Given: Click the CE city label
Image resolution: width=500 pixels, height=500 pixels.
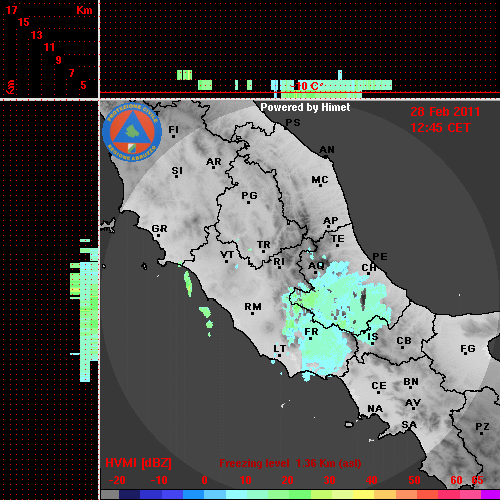Looking at the screenshot, I should click(x=379, y=386).
